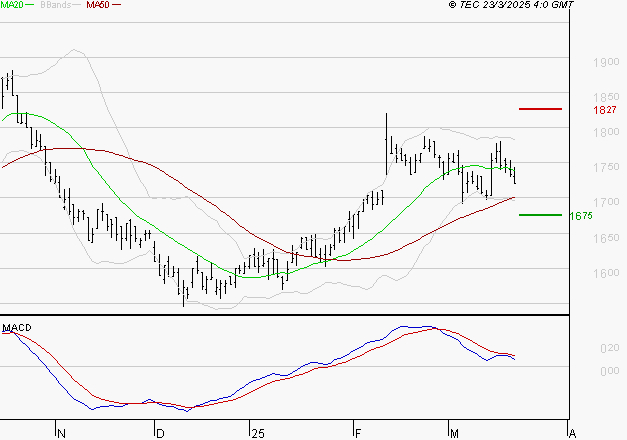Click the green MA20 legend line swatch
The image size is (627, 440).
tap(30, 5)
